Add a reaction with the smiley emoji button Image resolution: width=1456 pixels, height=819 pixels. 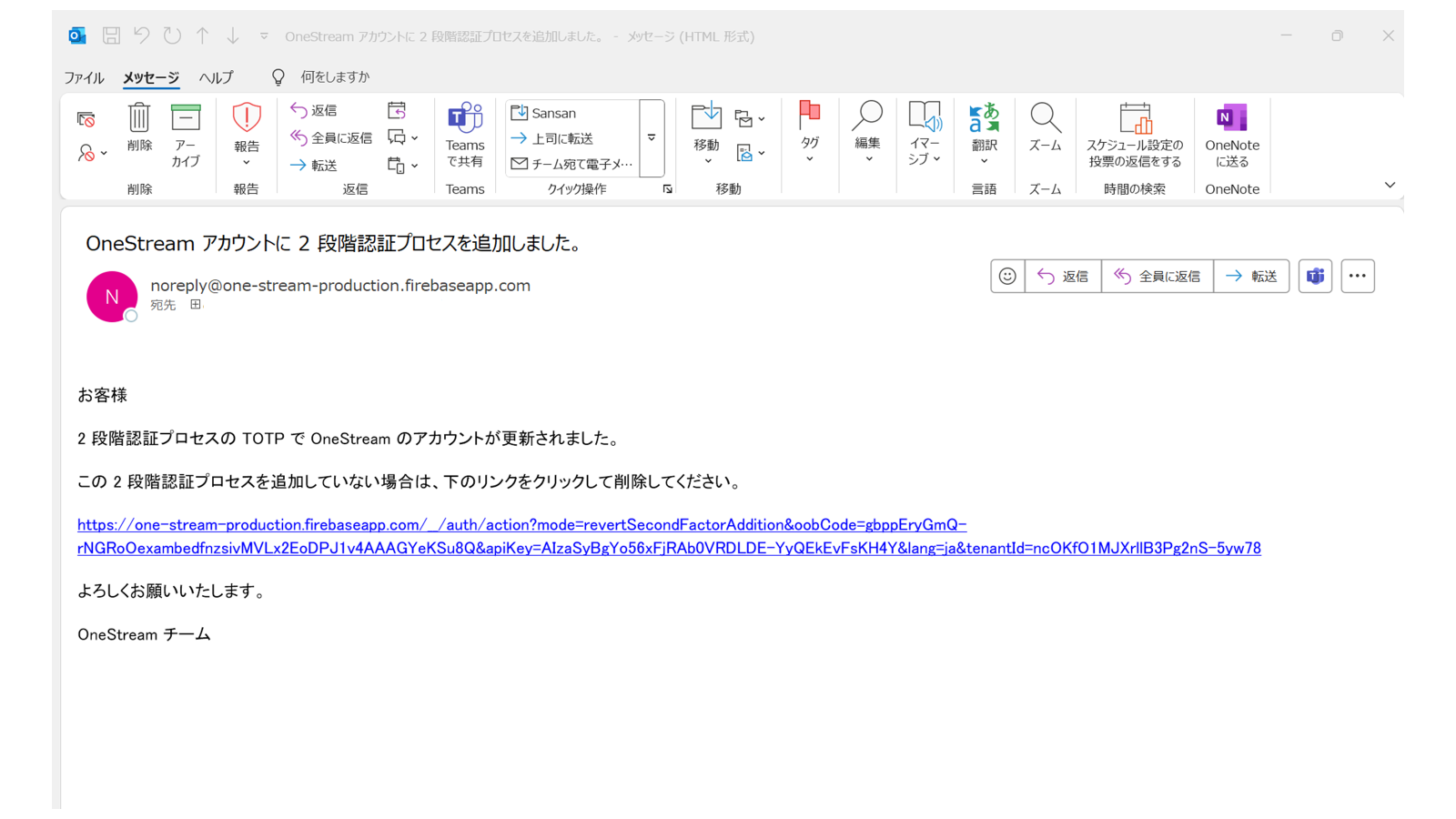[x=1007, y=276]
